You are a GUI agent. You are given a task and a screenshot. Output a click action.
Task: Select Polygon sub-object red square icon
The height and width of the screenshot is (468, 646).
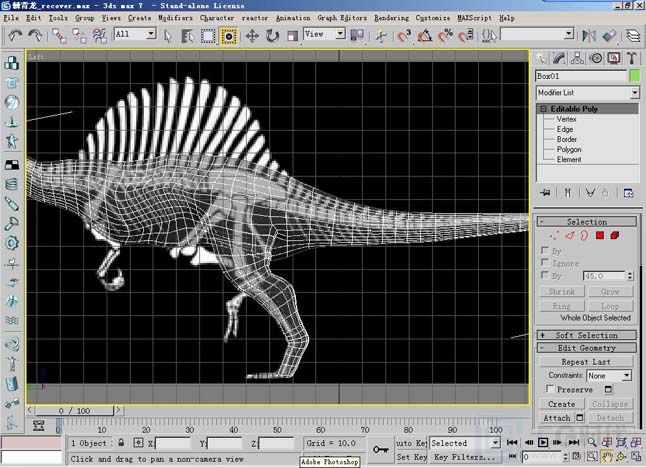(x=600, y=235)
